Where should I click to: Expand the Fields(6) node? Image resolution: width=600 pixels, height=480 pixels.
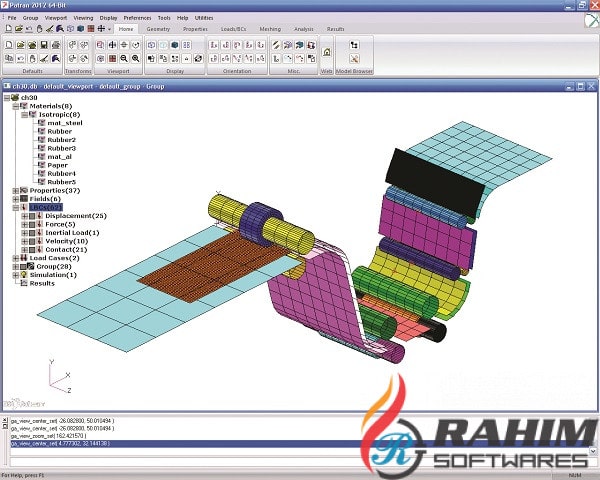click(16, 199)
